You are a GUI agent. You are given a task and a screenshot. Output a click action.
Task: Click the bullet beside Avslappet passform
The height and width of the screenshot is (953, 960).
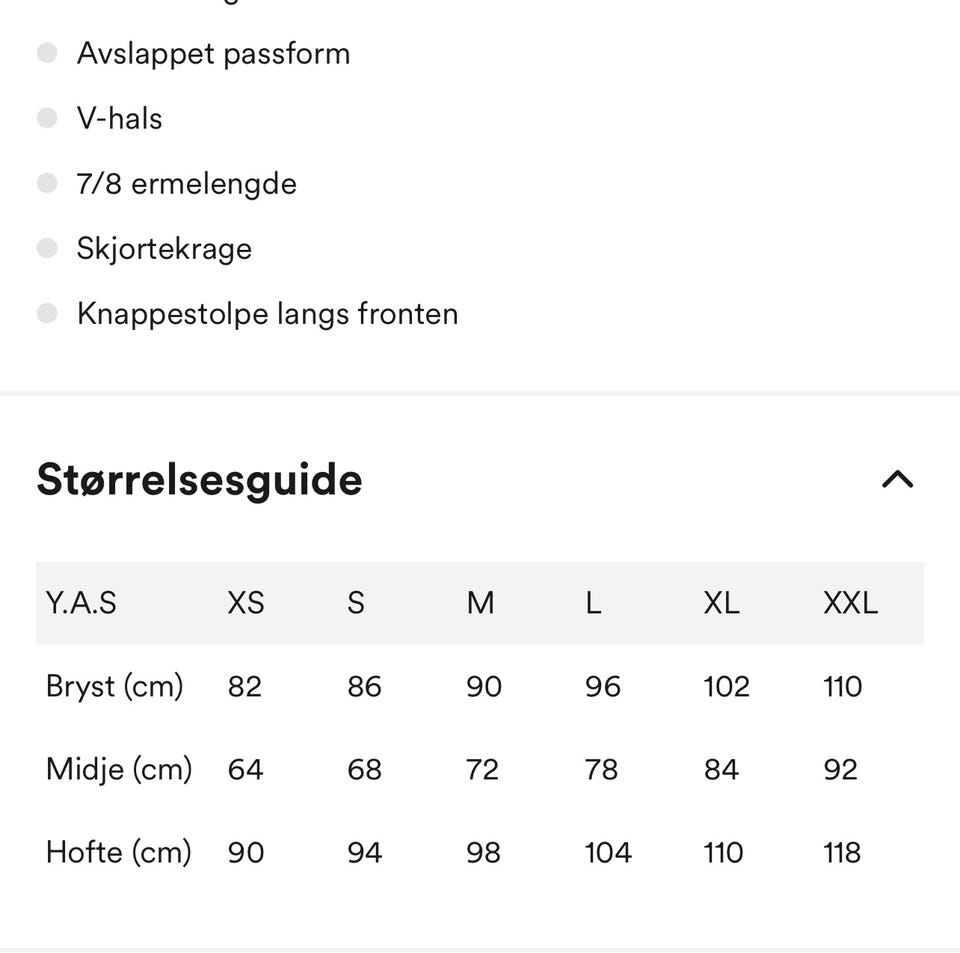point(47,53)
